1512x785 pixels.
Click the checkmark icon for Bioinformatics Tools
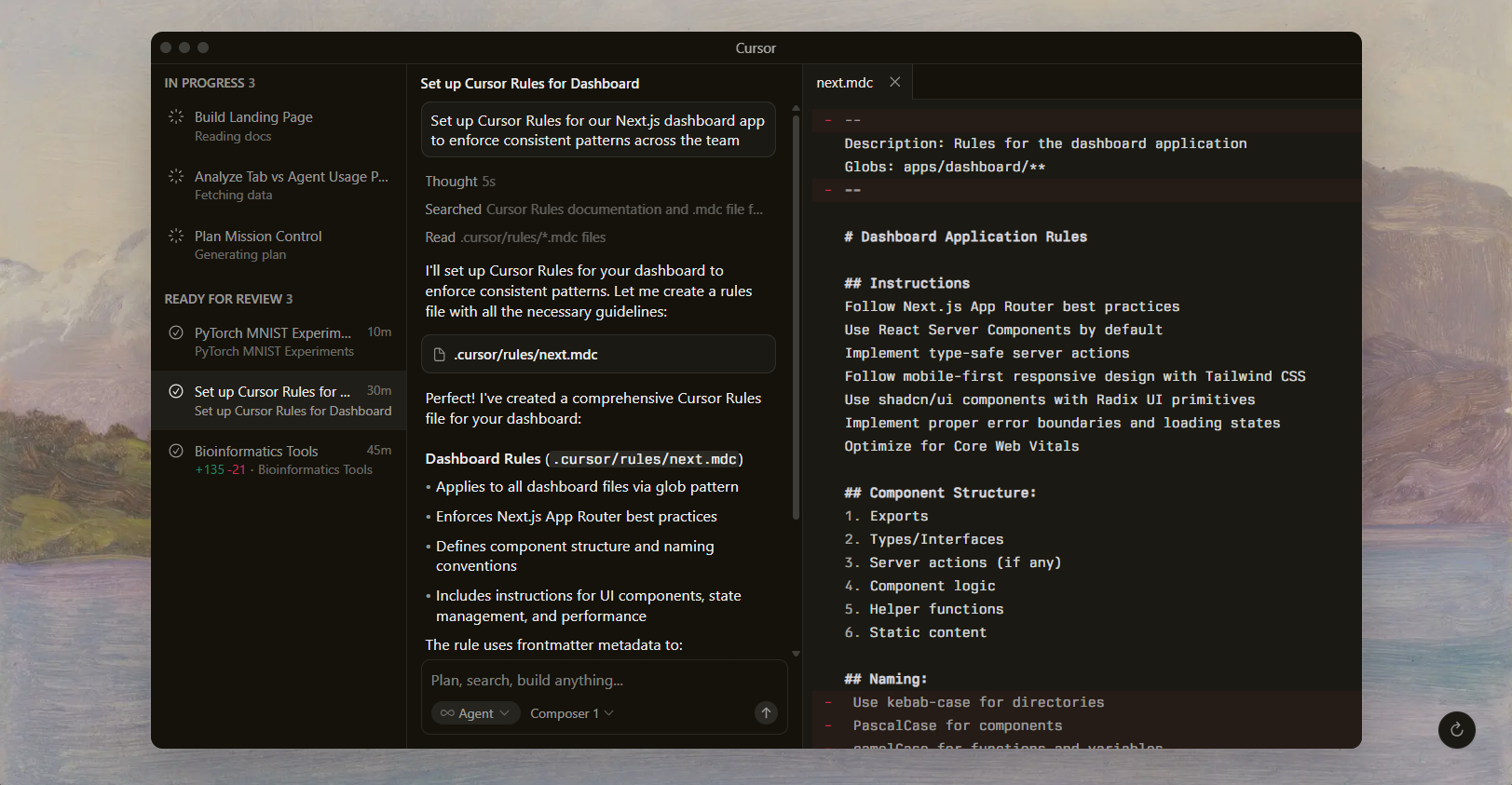coord(175,451)
